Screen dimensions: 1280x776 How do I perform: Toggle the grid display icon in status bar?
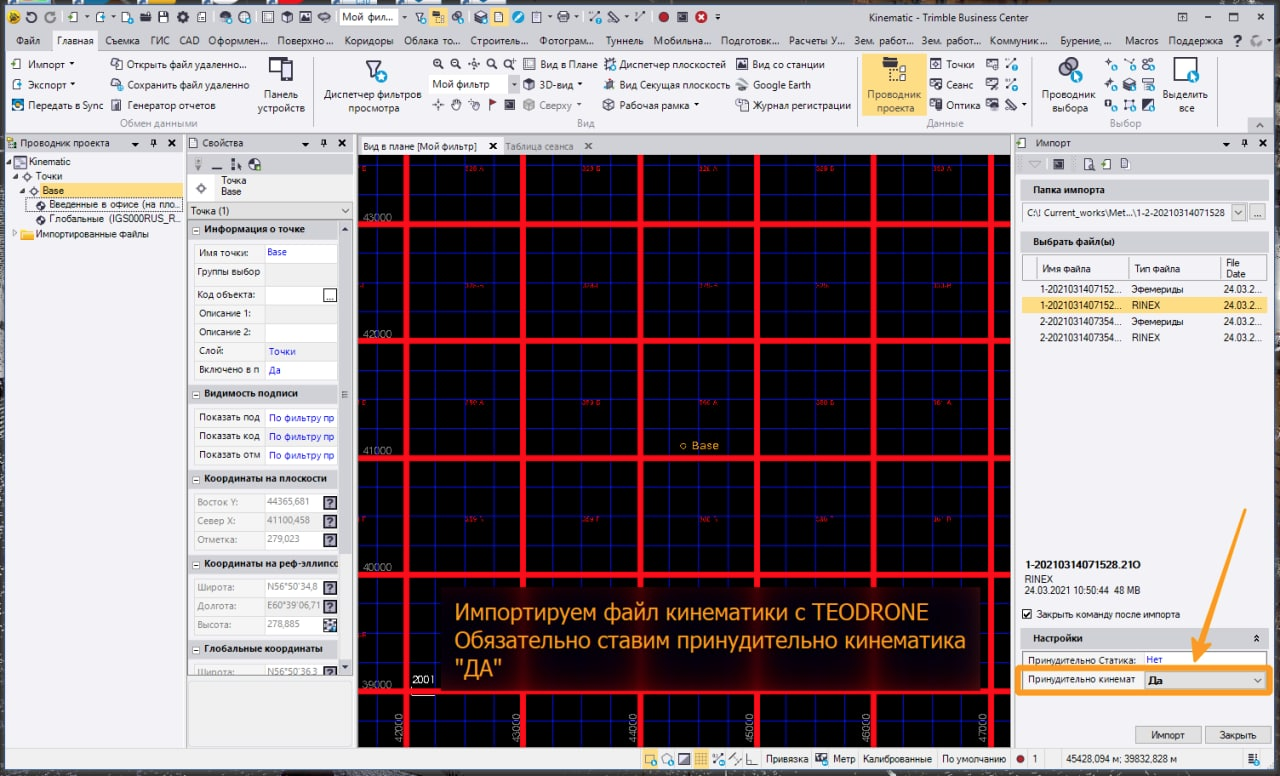[701, 759]
